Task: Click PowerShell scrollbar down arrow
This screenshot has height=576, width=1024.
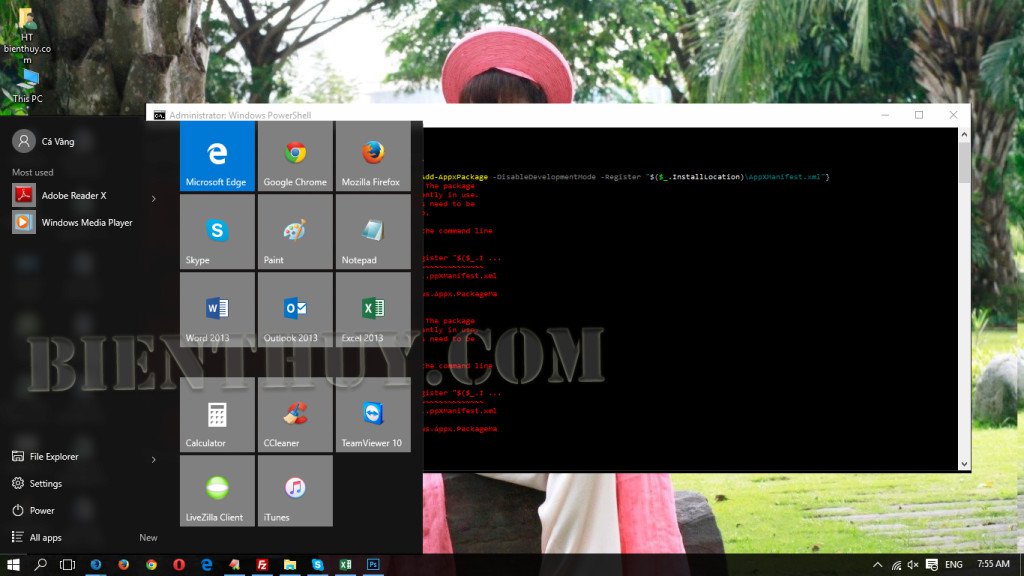Action: pyautogui.click(x=964, y=464)
